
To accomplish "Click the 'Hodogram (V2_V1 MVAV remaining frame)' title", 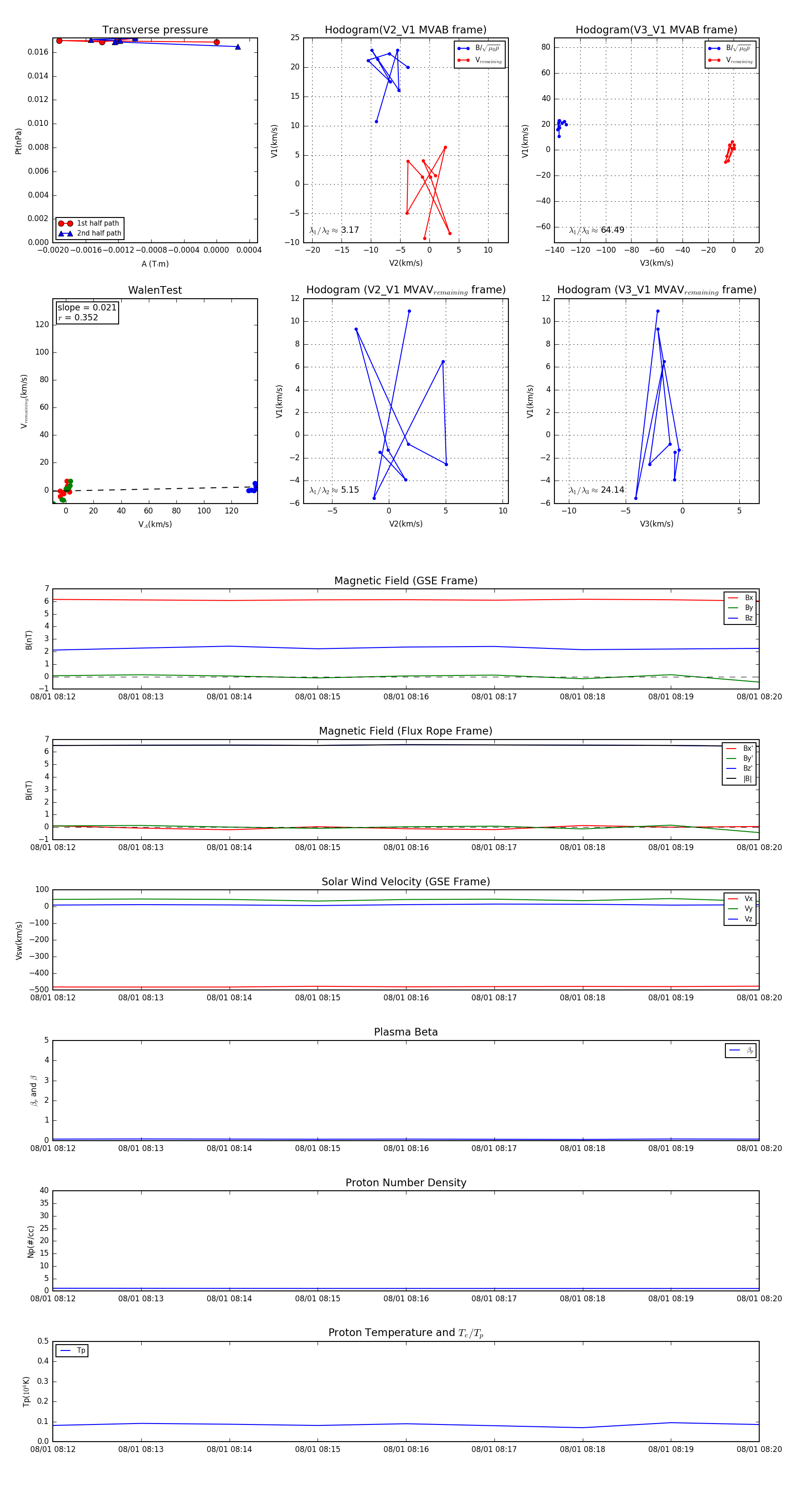I will point(406,290).
